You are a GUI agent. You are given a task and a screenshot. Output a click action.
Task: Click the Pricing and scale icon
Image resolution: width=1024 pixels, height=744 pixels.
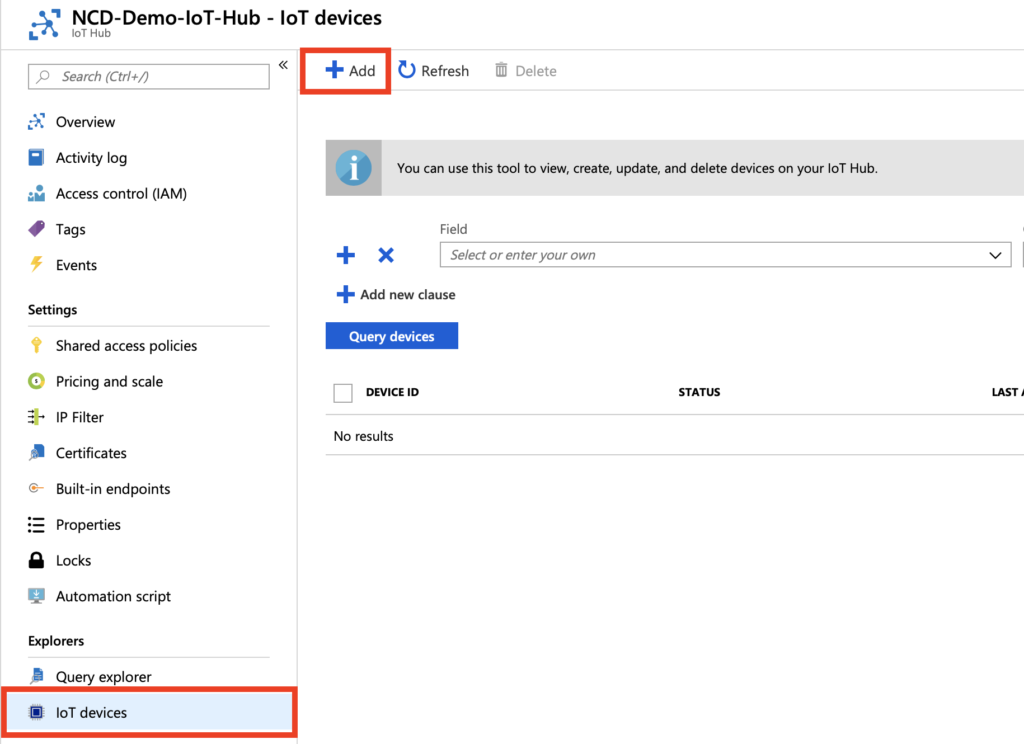[37, 381]
